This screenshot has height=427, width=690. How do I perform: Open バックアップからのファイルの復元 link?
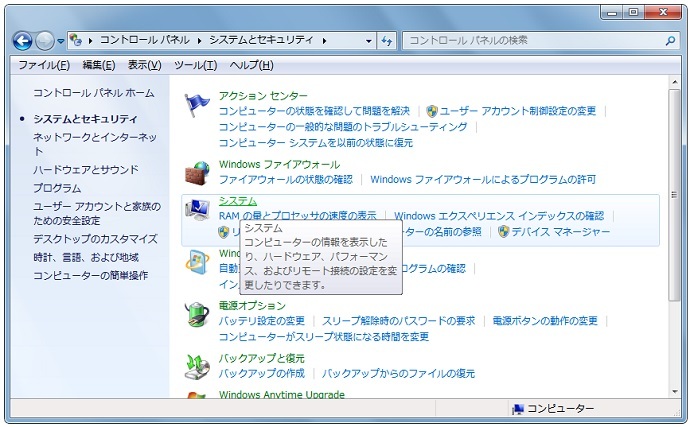tap(398, 373)
